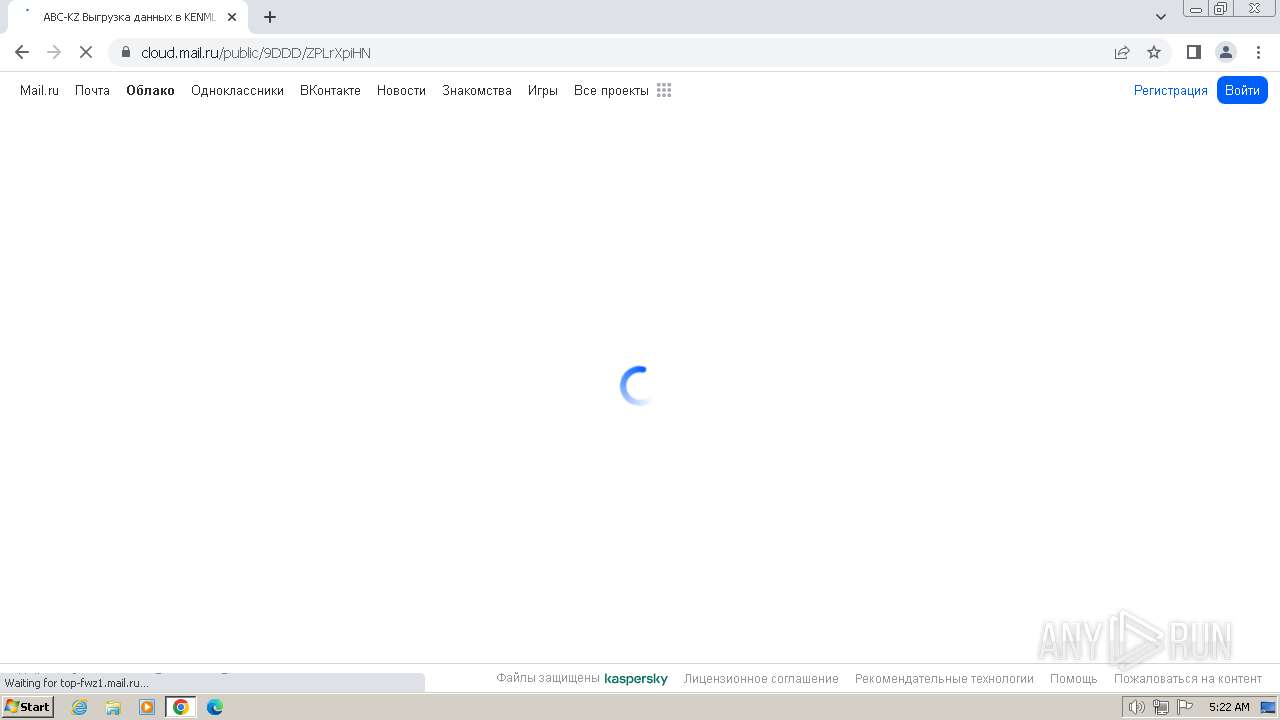Click the loading spinner

click(637, 385)
